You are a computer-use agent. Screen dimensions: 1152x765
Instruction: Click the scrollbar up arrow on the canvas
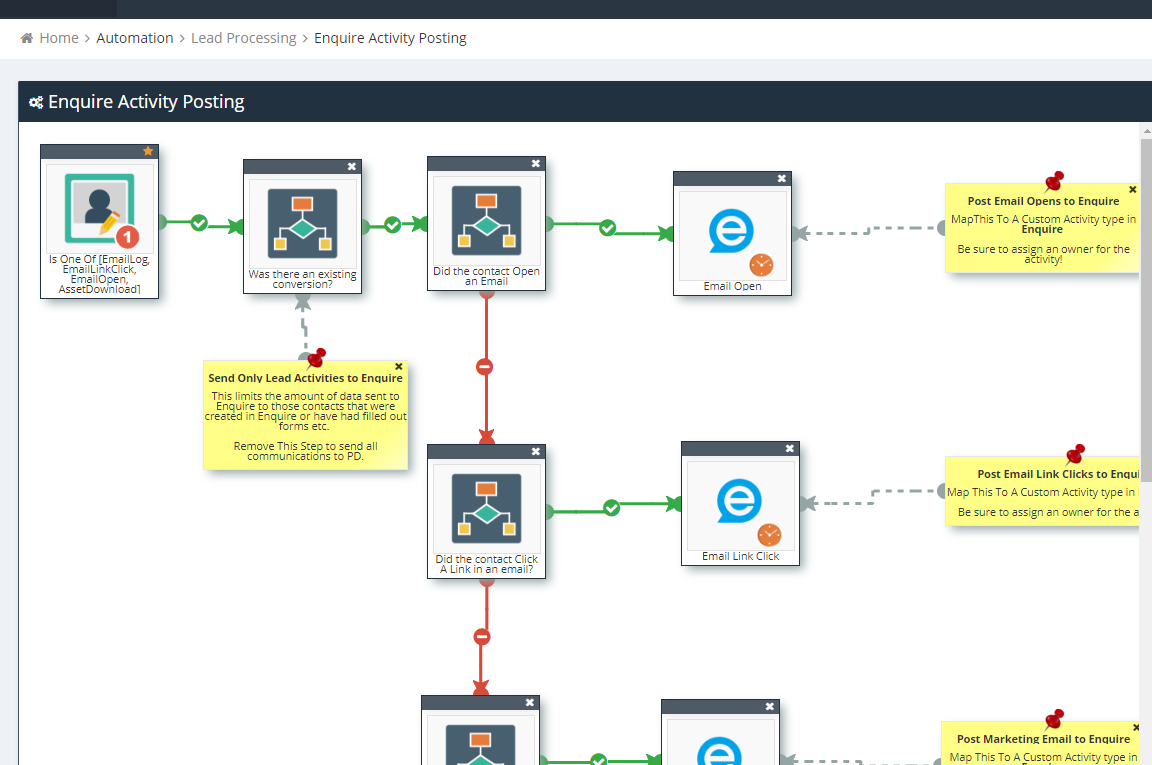click(x=1147, y=131)
